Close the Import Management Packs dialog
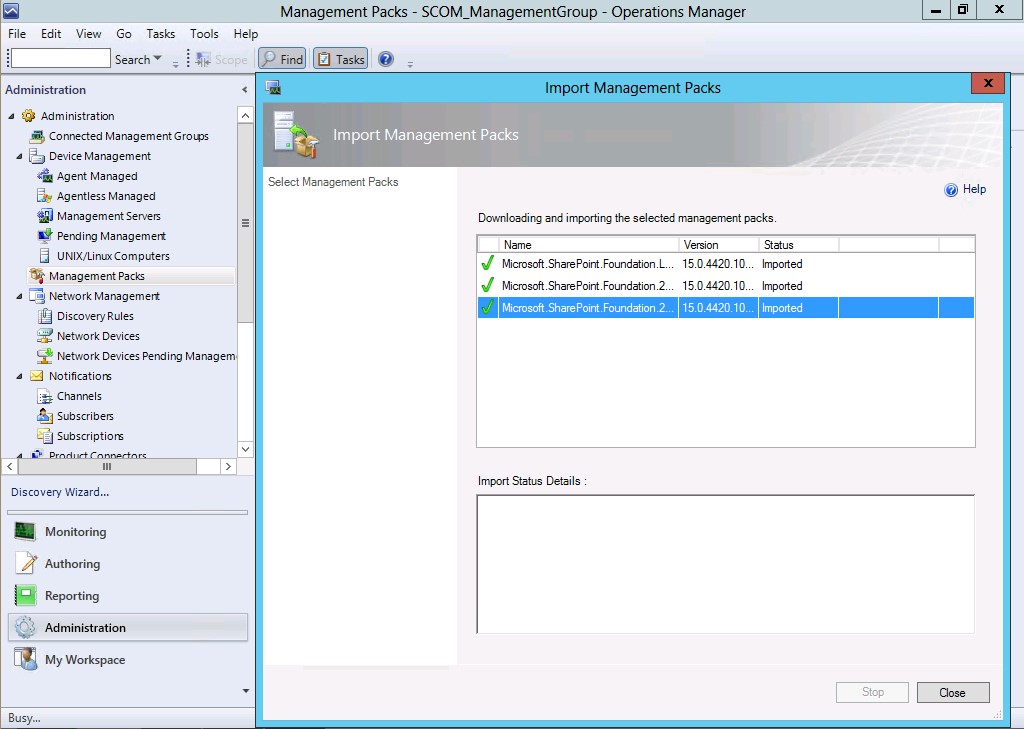The image size is (1024, 729). coord(987,83)
